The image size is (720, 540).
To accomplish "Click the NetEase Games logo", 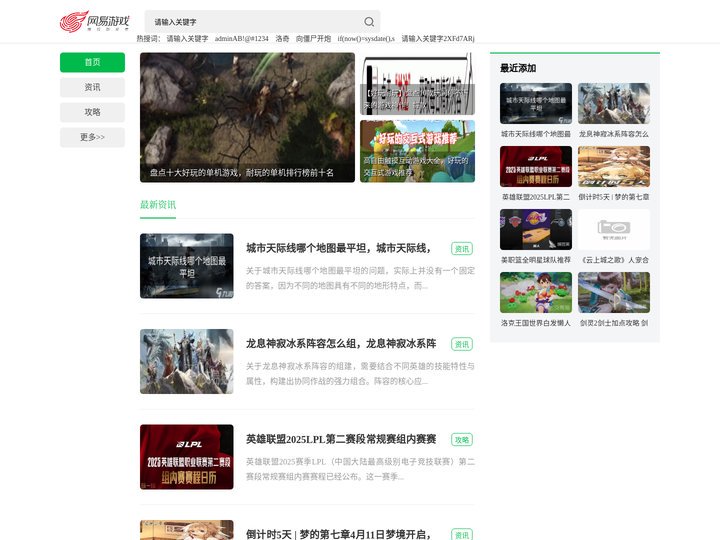I will tap(95, 22).
